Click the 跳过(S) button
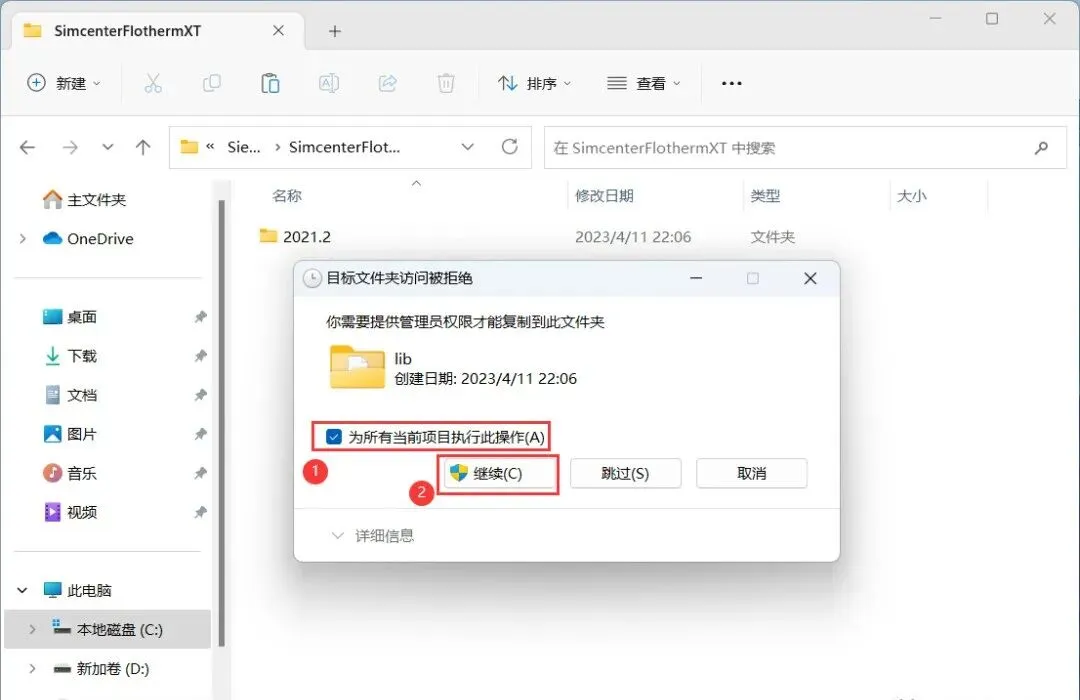This screenshot has width=1080, height=700. [625, 473]
